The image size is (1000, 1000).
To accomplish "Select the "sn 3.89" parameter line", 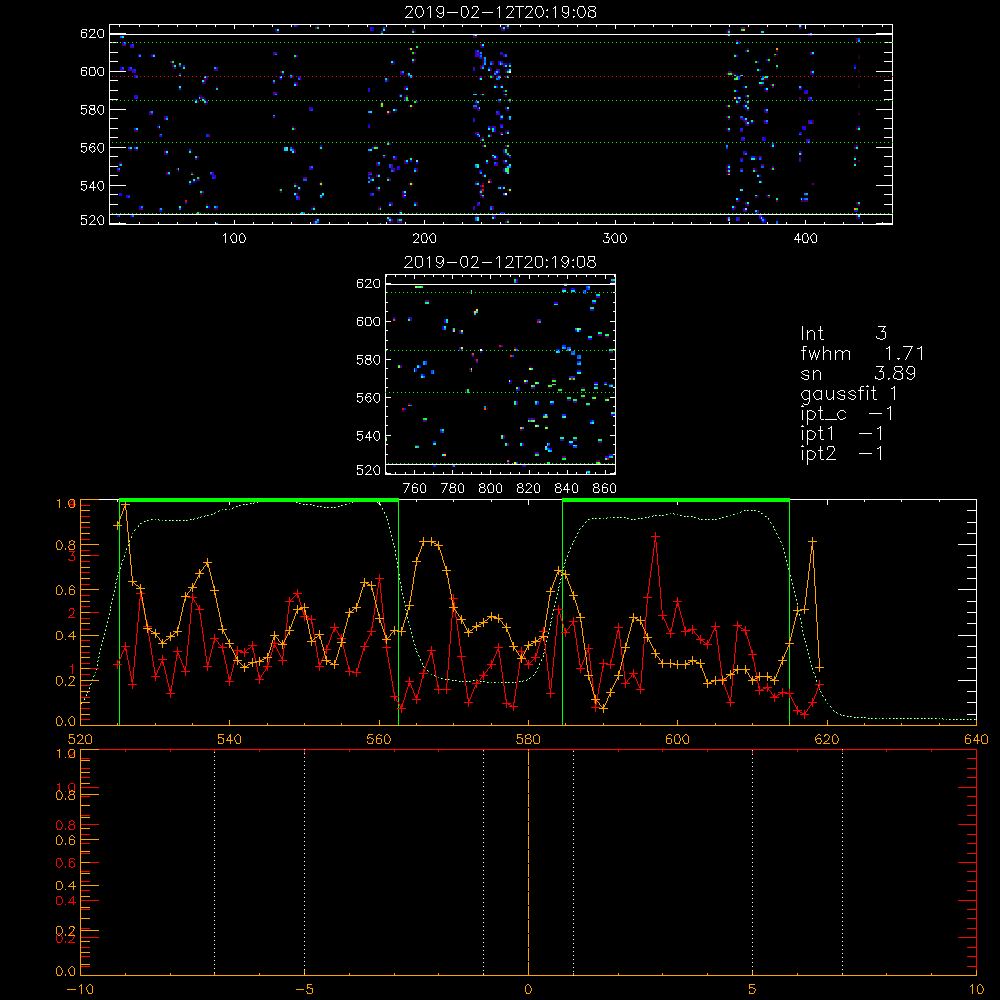I will [858, 373].
